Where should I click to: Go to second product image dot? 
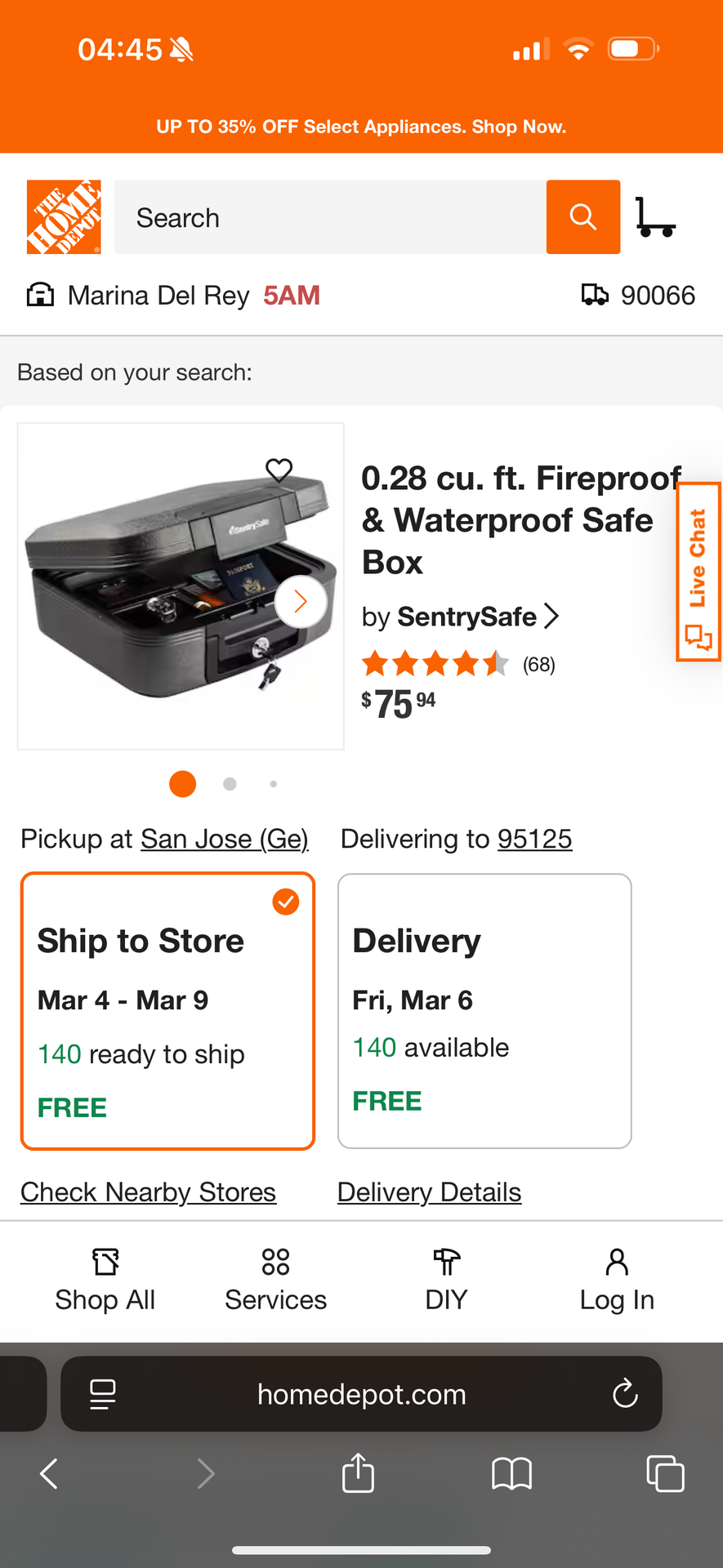tap(230, 784)
